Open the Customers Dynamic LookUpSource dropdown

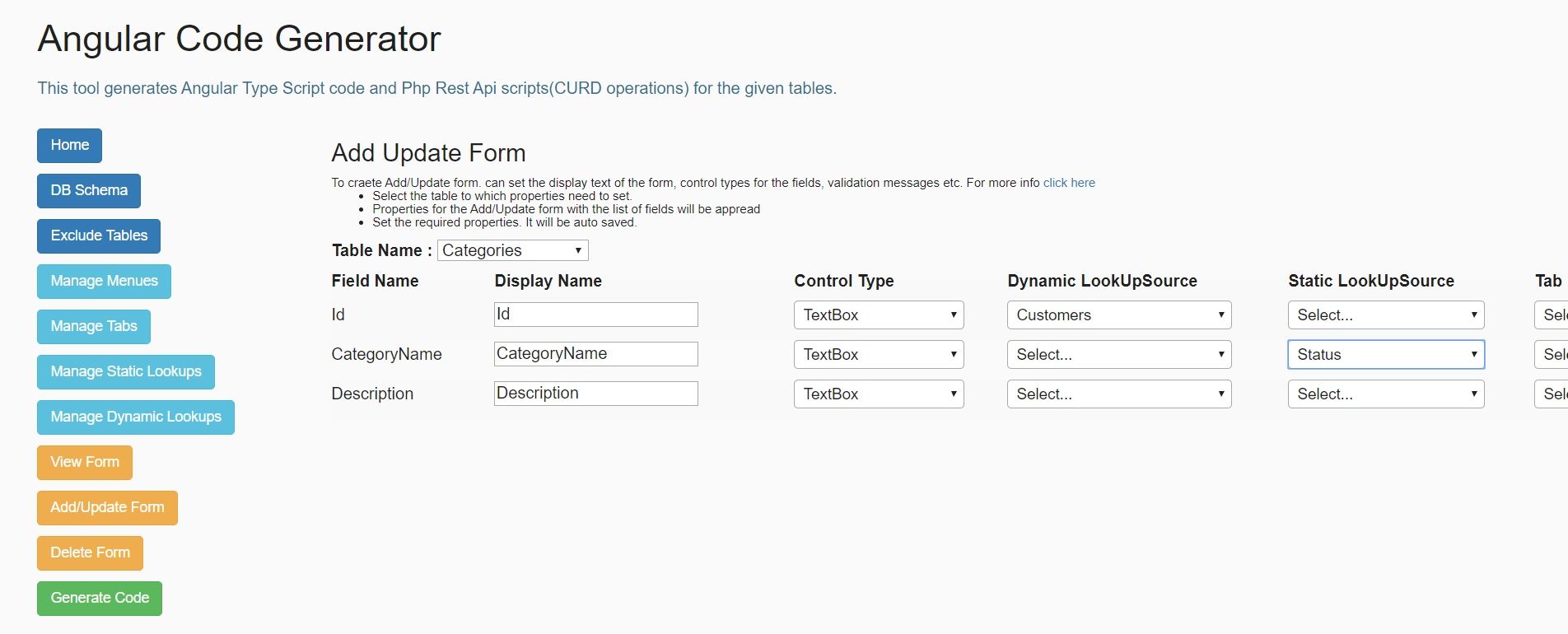pyautogui.click(x=1119, y=315)
